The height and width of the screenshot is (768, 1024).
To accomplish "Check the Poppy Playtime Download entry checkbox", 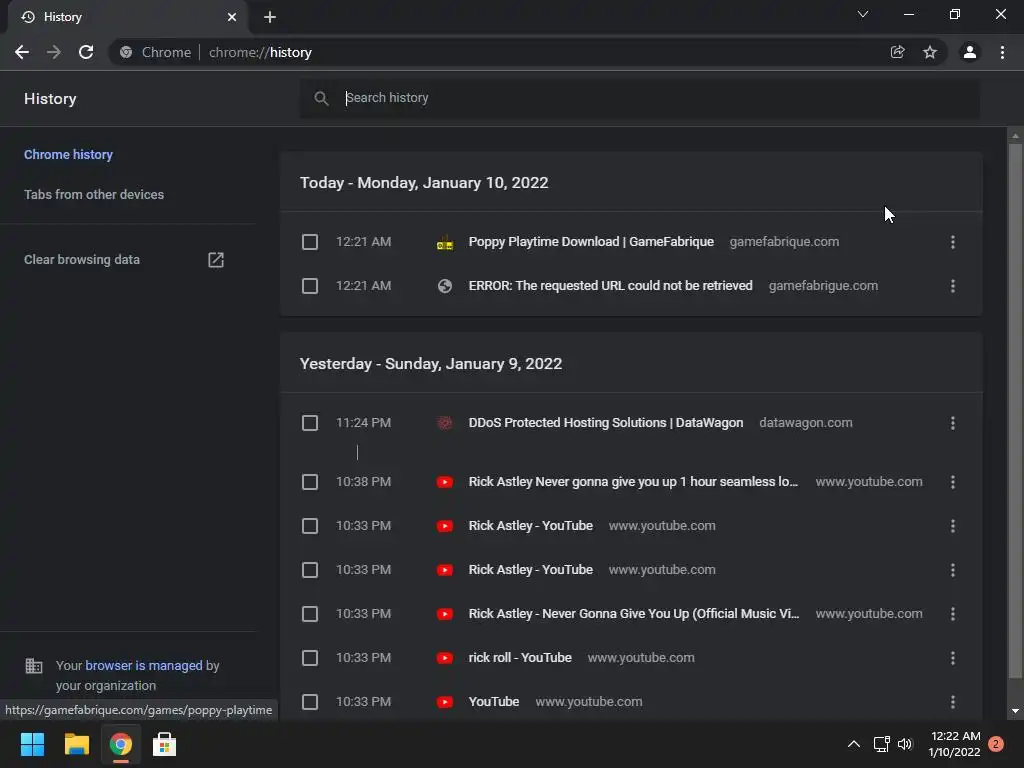I will point(310,242).
